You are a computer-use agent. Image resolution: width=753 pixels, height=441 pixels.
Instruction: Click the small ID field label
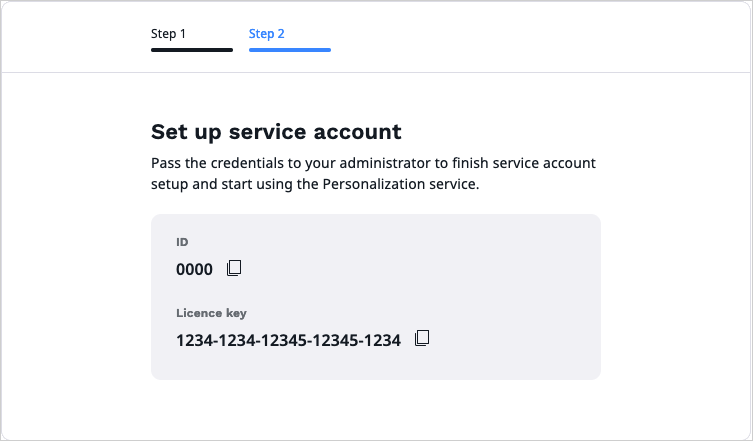[182, 242]
